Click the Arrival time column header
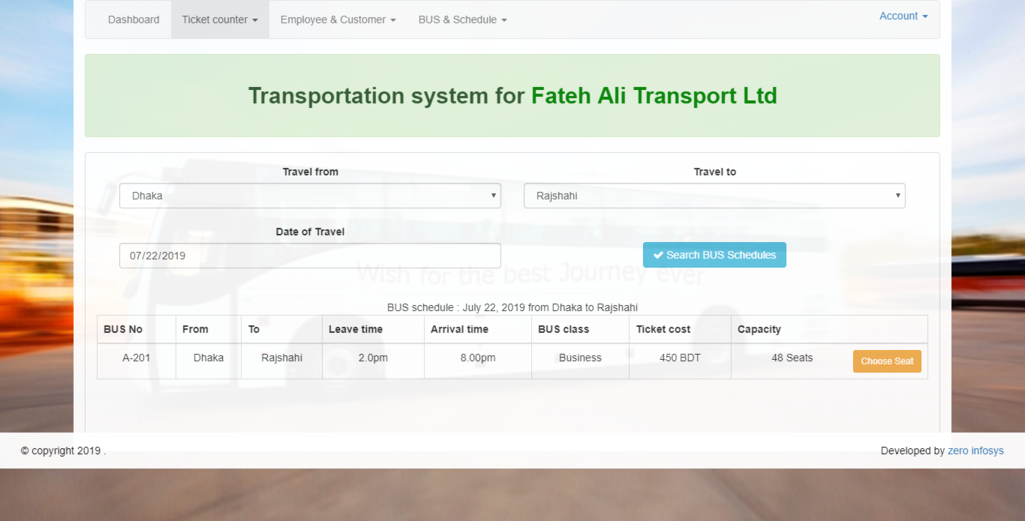Image resolution: width=1025 pixels, height=521 pixels. coord(459,329)
